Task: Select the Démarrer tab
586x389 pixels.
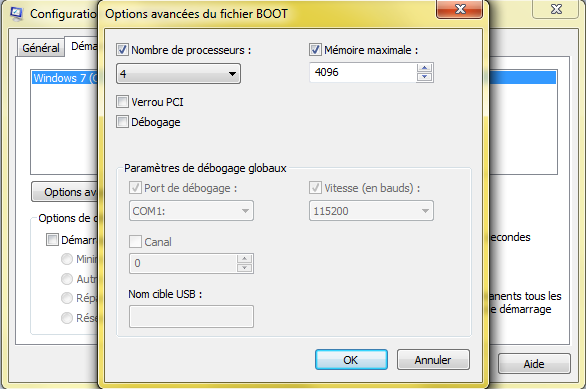Action: tap(83, 46)
